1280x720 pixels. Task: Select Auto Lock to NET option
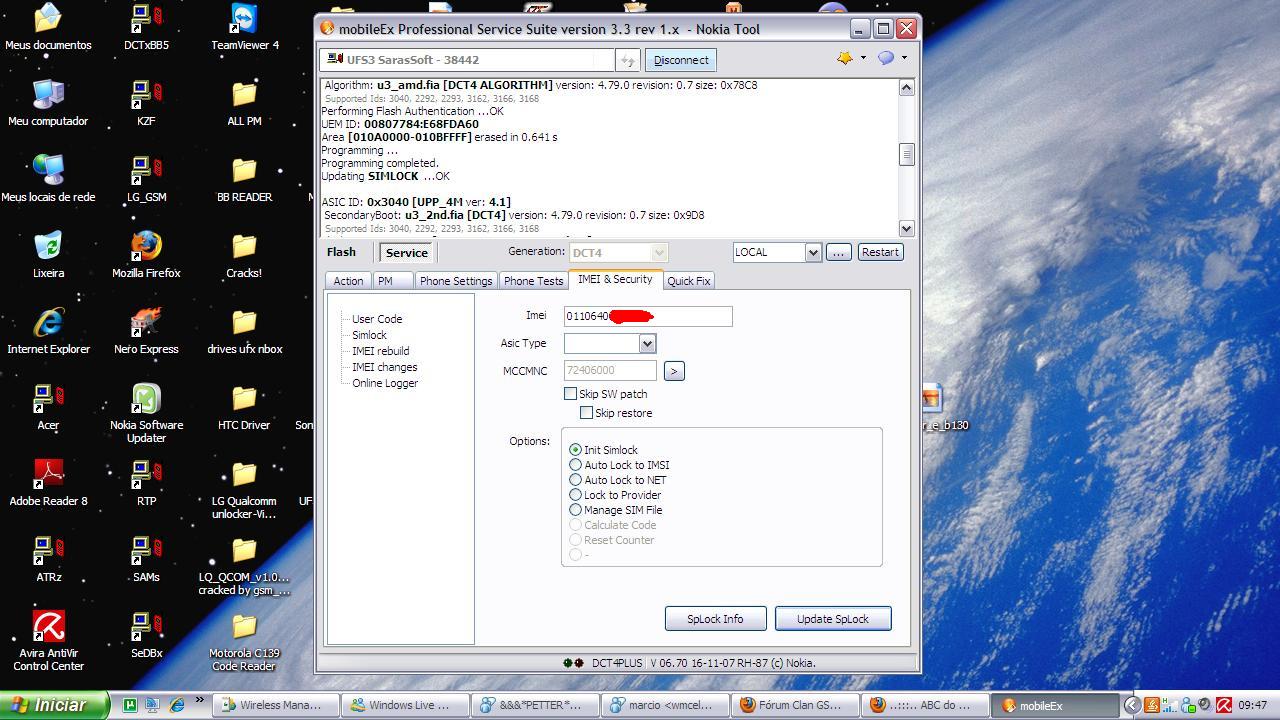coord(575,480)
